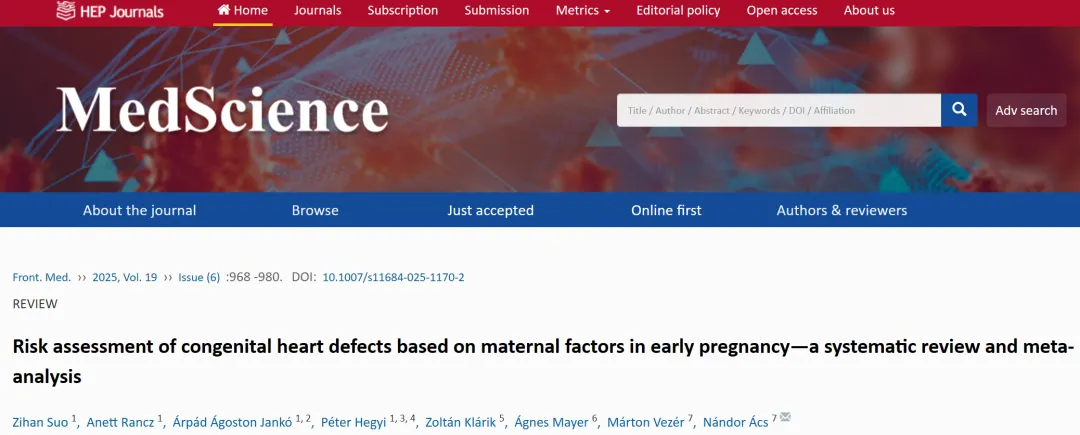Open the DOI link 10.1007/s11684-025-1170-2
Viewport: 1080px width, 435px height.
click(393, 277)
